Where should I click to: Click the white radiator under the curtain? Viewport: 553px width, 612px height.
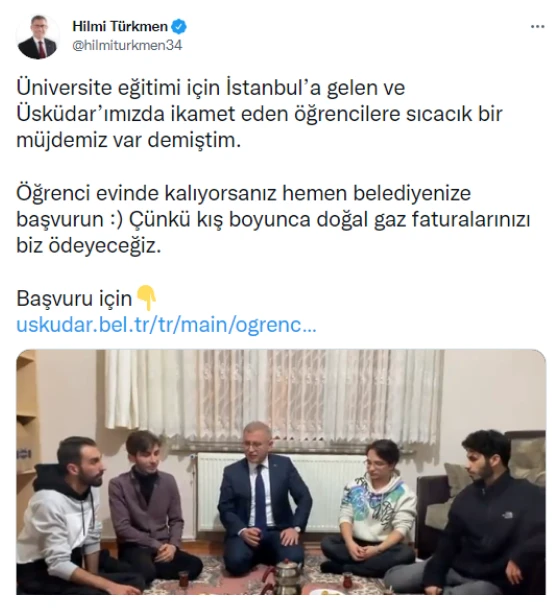281,491
